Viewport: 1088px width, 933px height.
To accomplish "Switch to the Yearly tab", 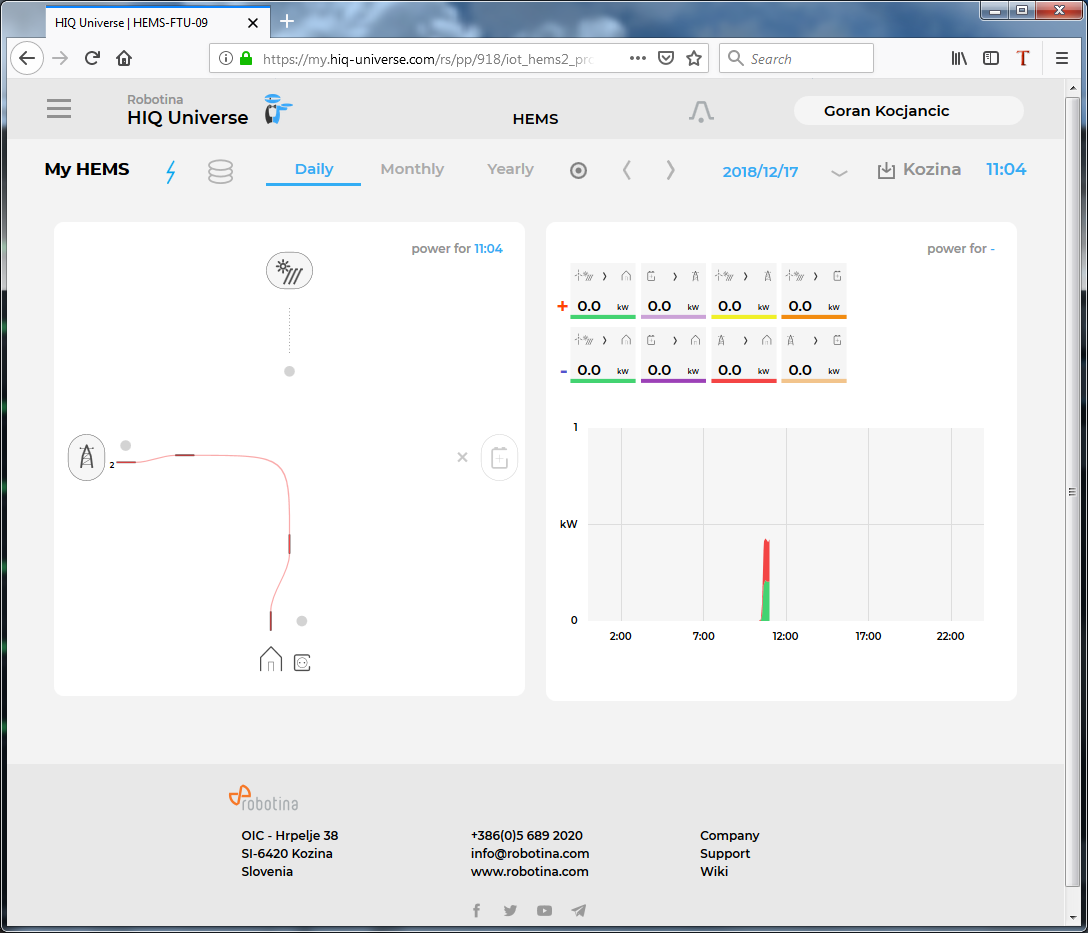I will (x=510, y=170).
